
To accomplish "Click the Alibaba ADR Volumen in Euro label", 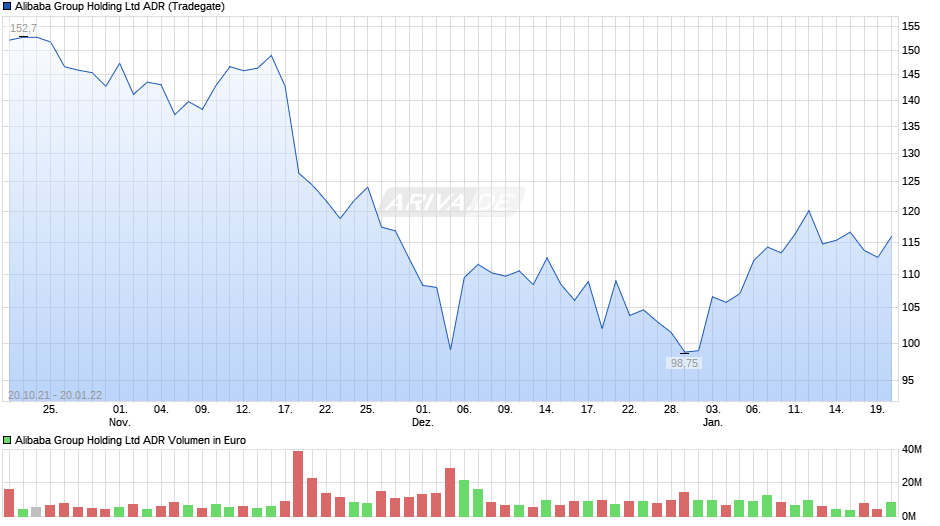I will click(x=131, y=440).
